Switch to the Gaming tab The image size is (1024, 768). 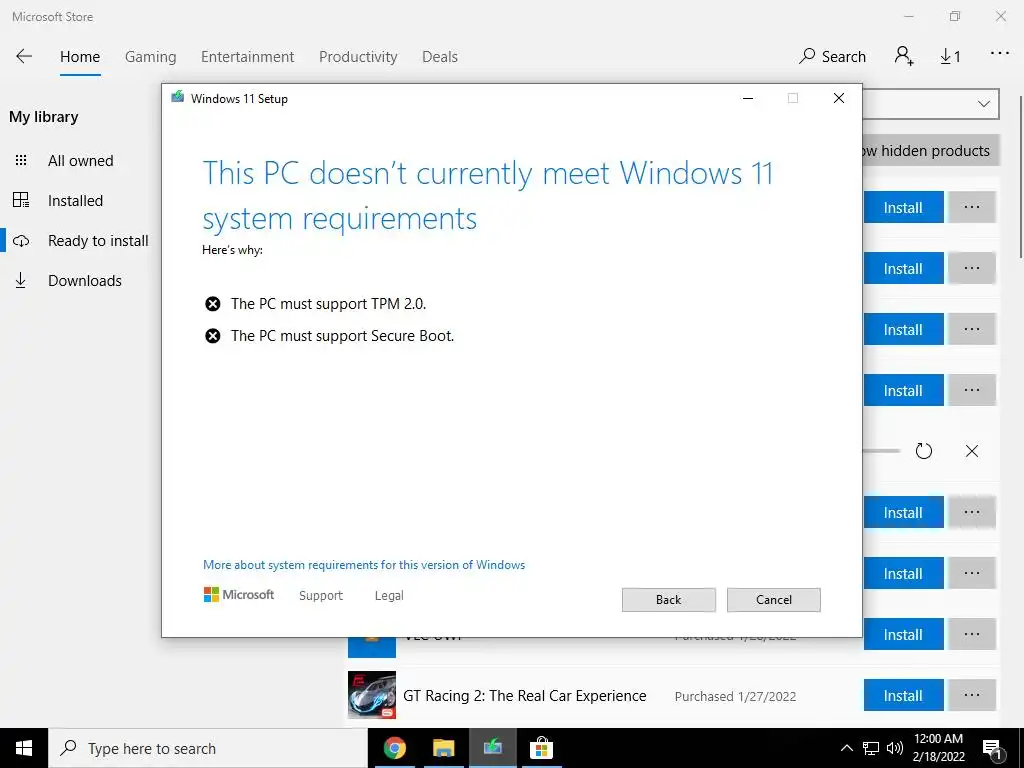coord(150,57)
